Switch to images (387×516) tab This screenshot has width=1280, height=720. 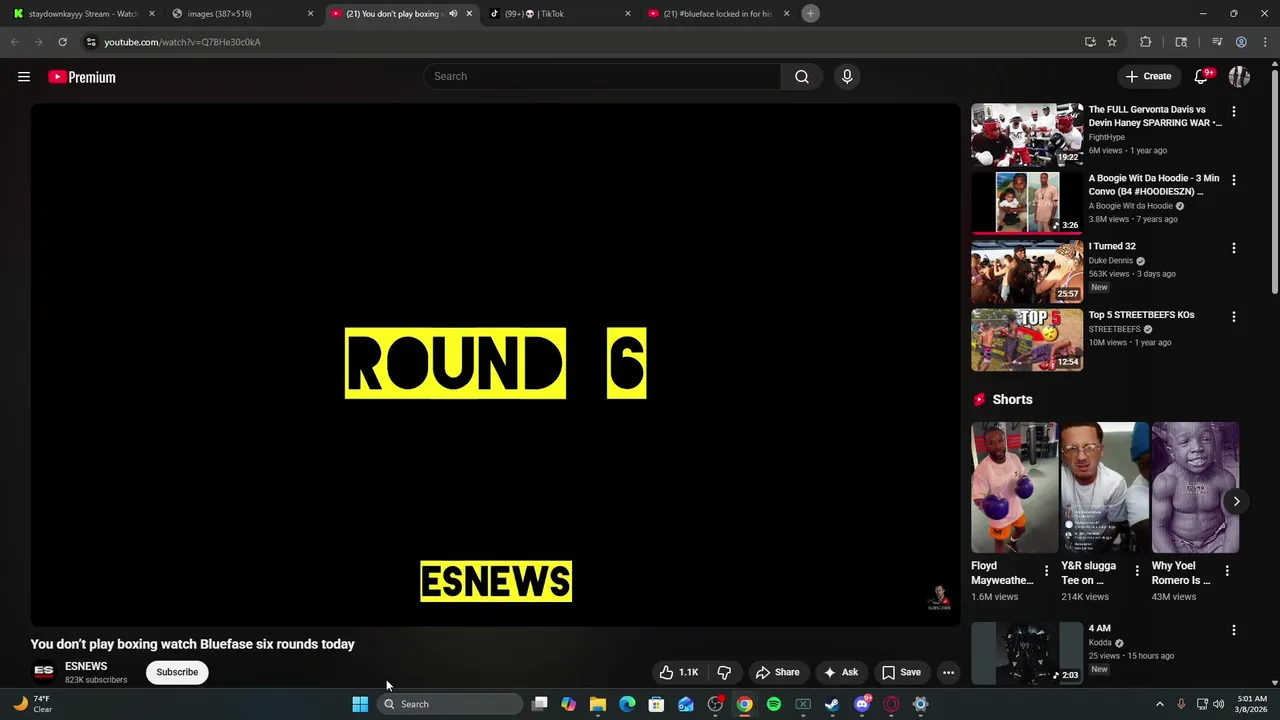[243, 14]
